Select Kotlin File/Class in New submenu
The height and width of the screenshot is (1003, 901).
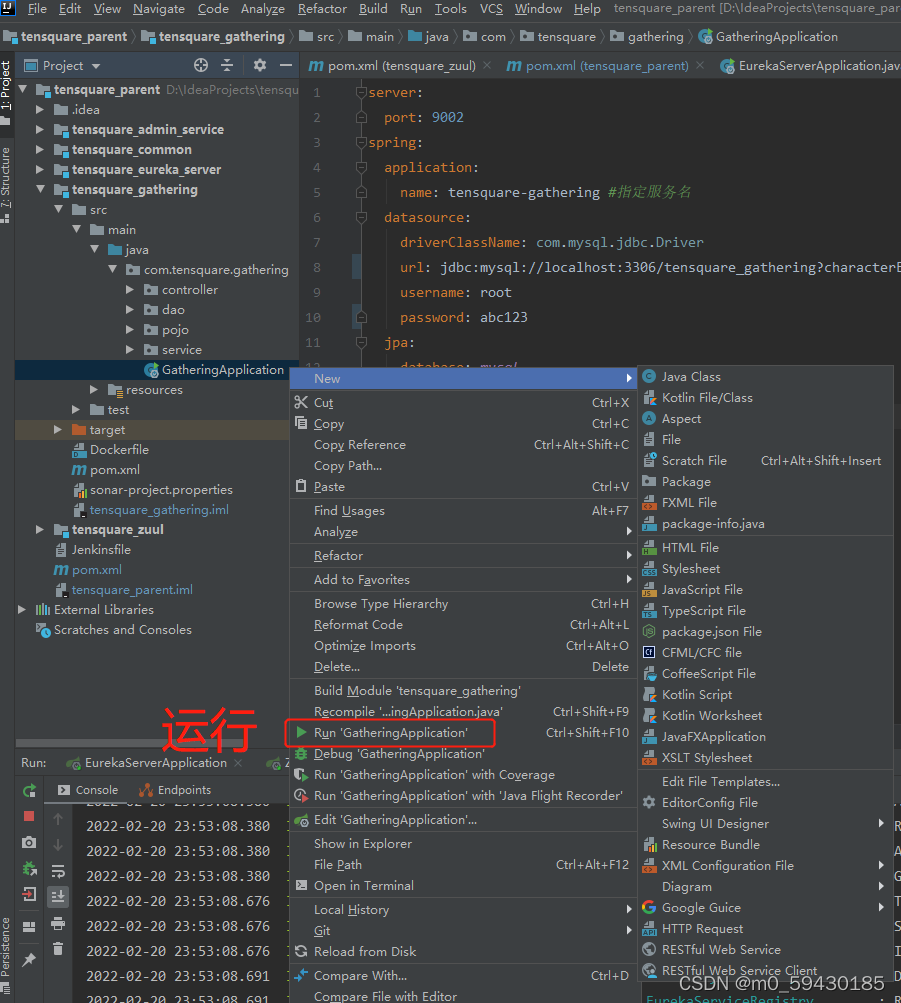click(765, 398)
